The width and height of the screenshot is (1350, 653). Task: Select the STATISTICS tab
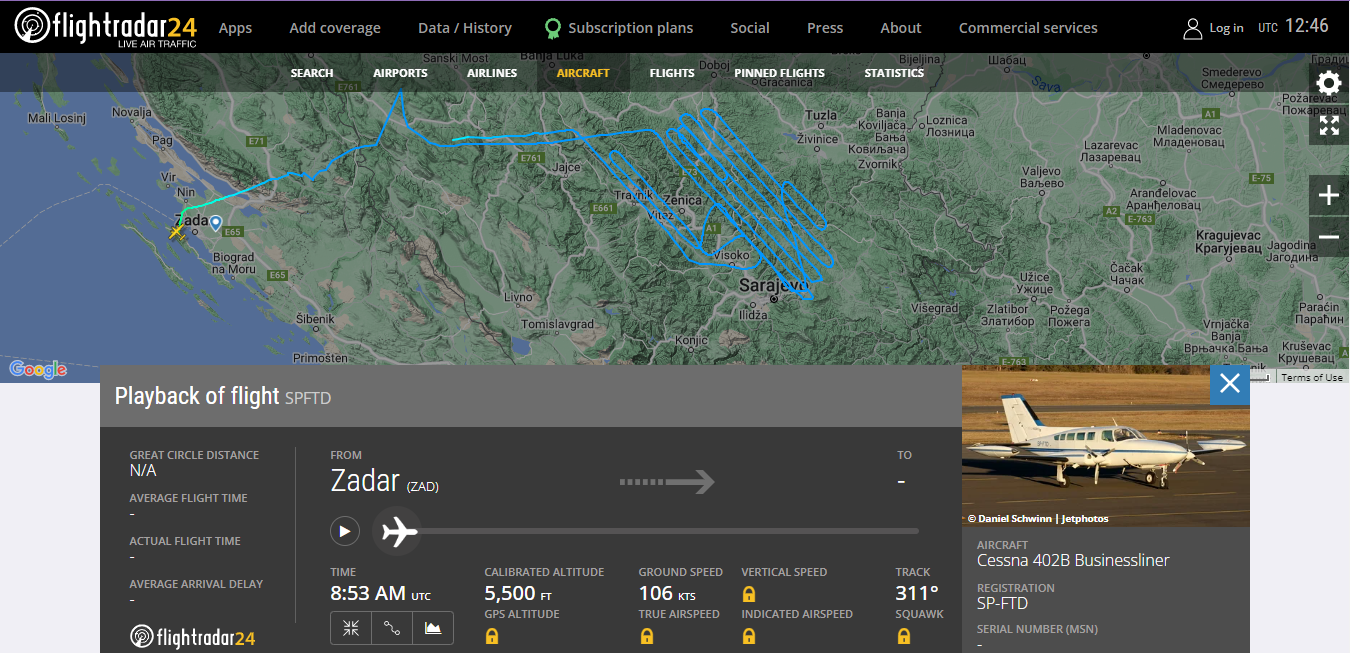tap(894, 73)
